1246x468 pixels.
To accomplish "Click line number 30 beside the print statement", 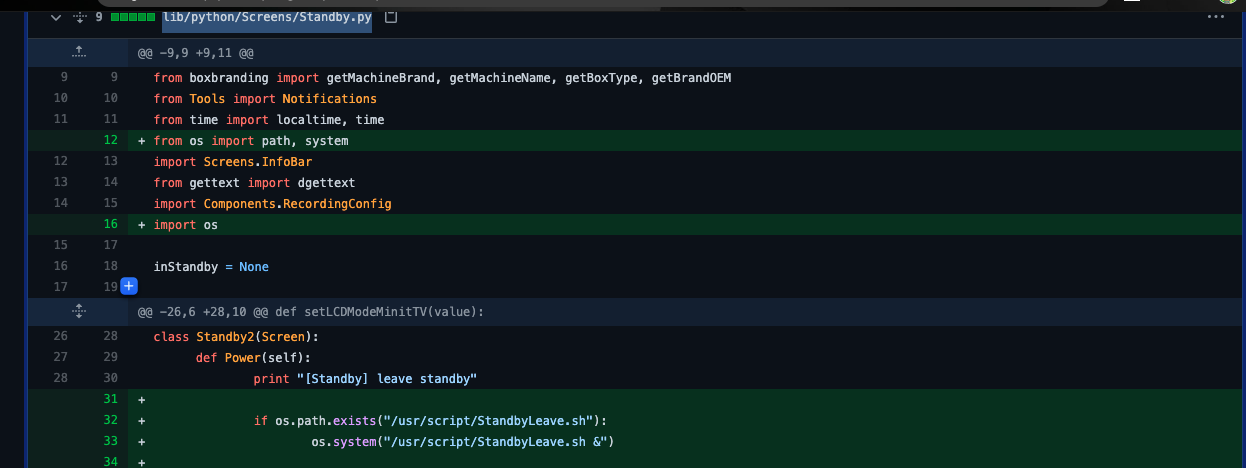I will click(110, 378).
